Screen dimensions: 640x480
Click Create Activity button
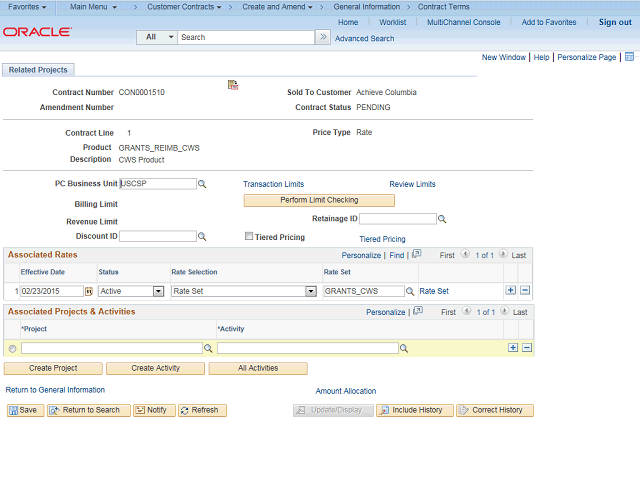point(156,368)
